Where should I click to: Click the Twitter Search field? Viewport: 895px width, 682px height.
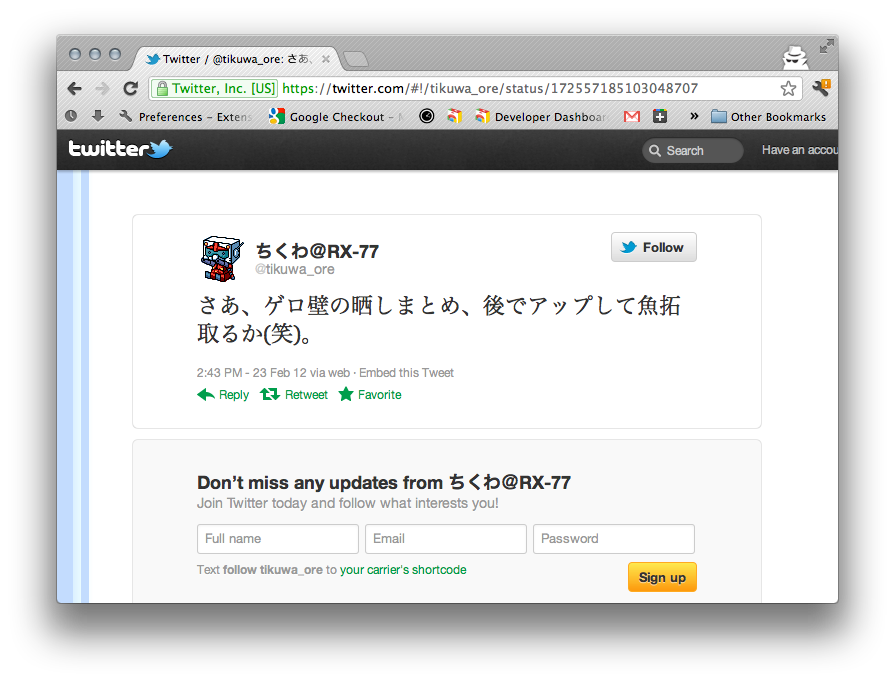693,151
